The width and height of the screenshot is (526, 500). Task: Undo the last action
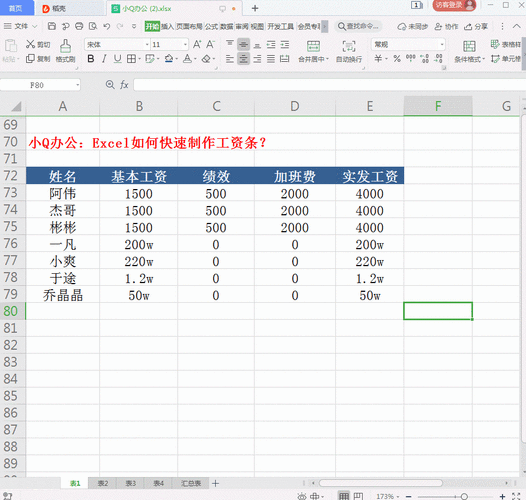pos(107,26)
